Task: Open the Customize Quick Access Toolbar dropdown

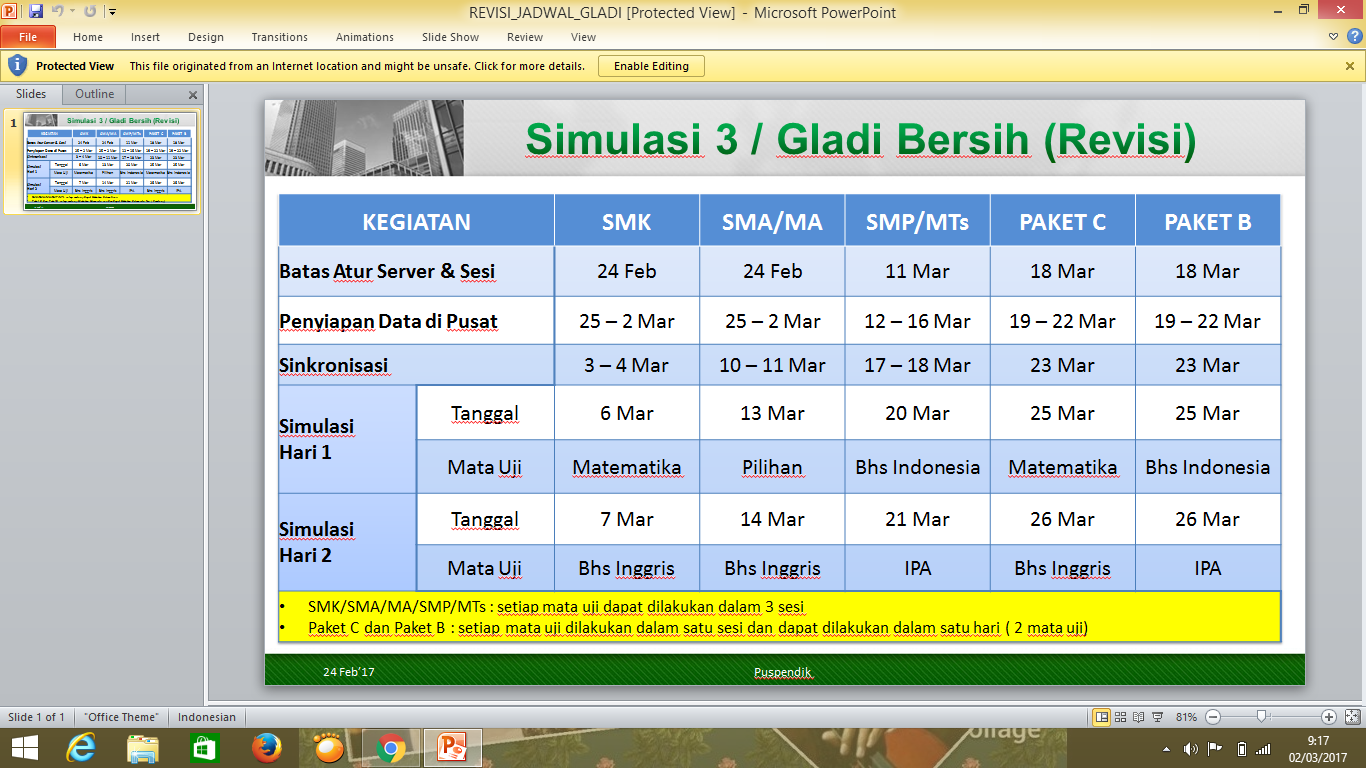Action: [112, 11]
